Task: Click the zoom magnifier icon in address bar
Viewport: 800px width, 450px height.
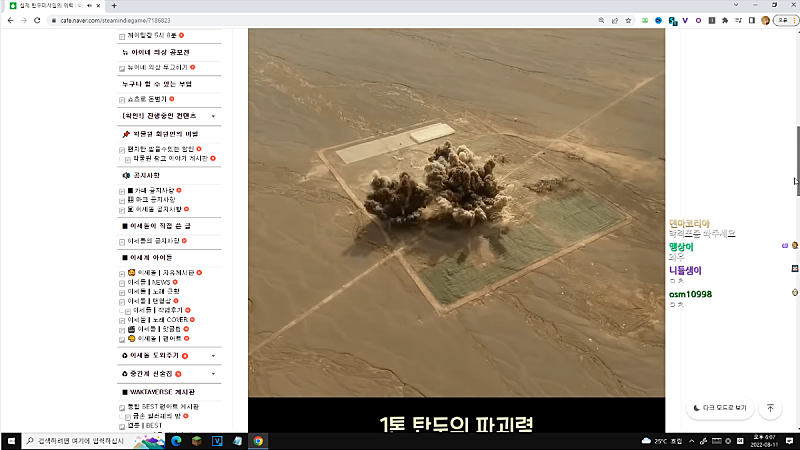Action: tap(602, 20)
